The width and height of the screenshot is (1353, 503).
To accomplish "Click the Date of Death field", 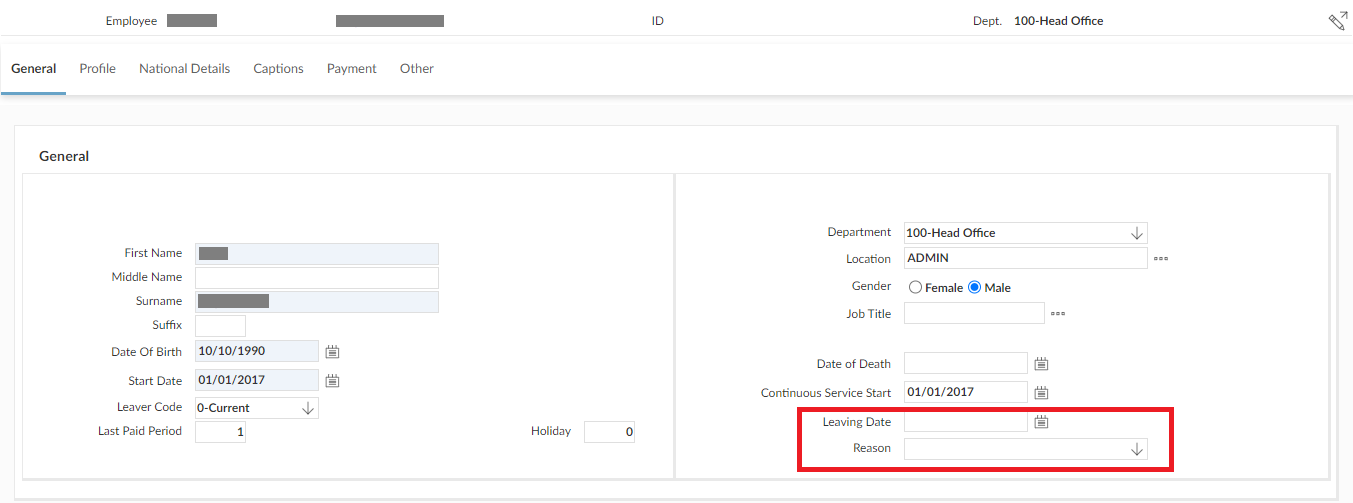I will (x=966, y=363).
